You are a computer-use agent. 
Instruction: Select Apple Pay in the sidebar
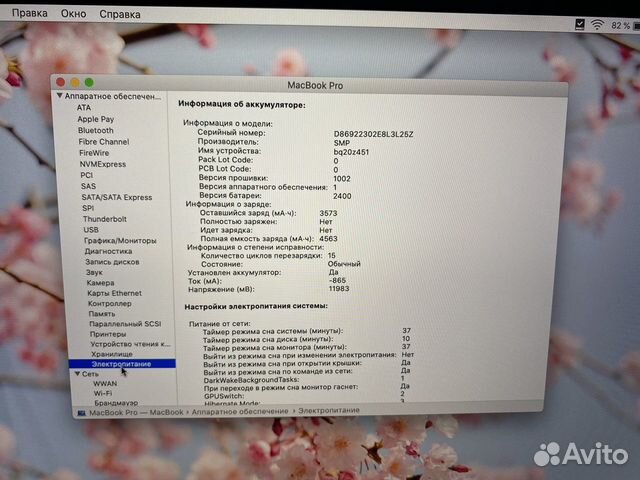(x=96, y=119)
